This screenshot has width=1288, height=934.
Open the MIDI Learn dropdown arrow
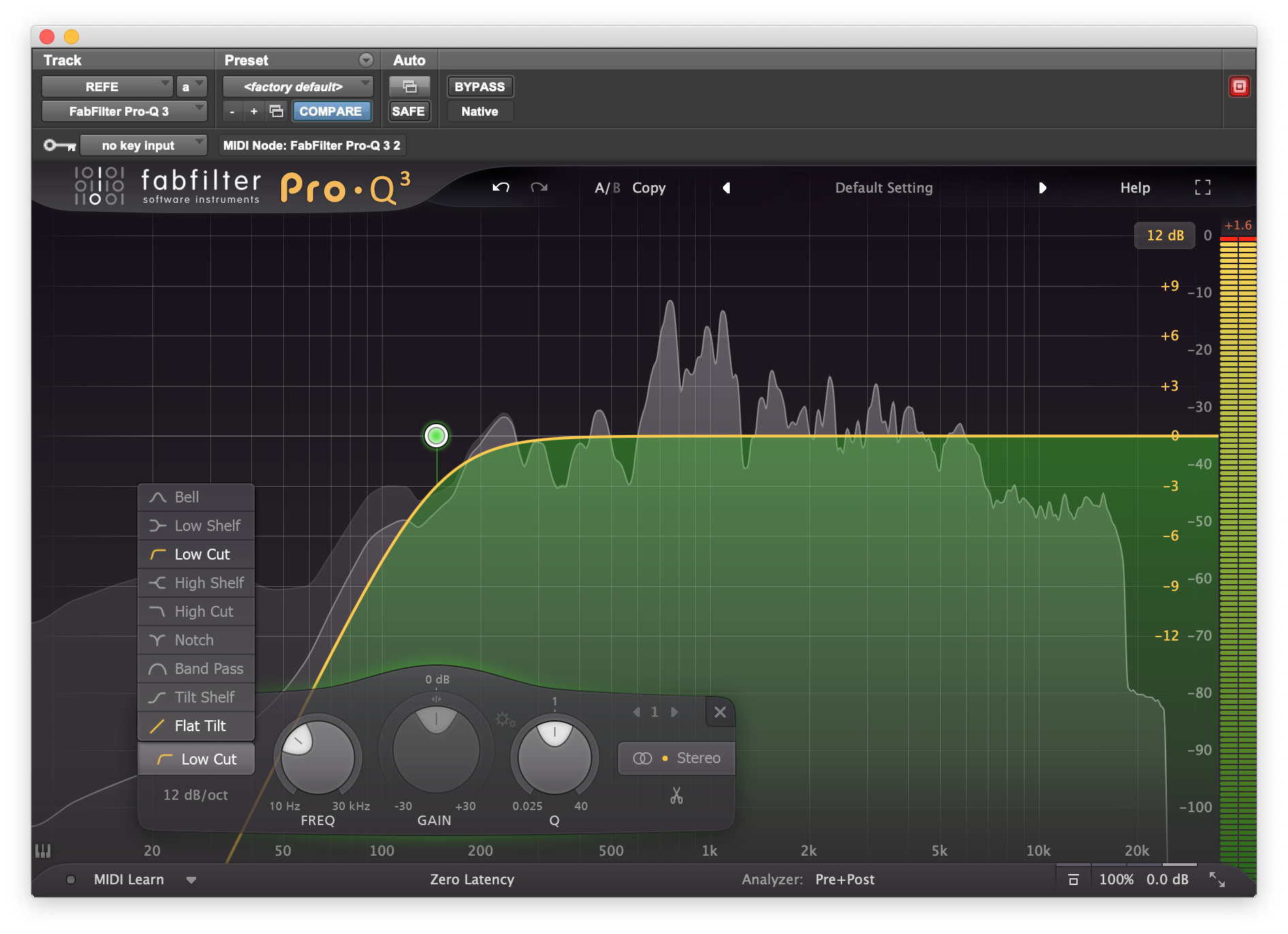pyautogui.click(x=191, y=880)
